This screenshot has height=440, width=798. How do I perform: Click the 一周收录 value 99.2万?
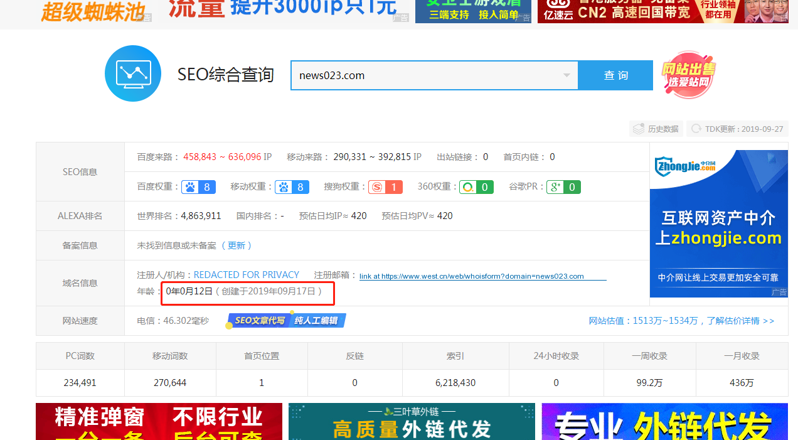coord(649,383)
